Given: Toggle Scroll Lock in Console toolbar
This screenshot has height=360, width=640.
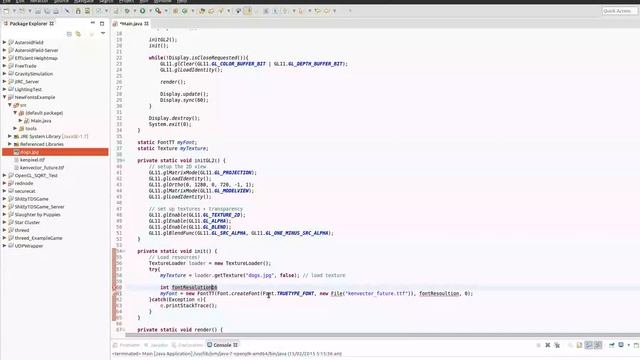Looking at the screenshot, I should pos(579,345).
